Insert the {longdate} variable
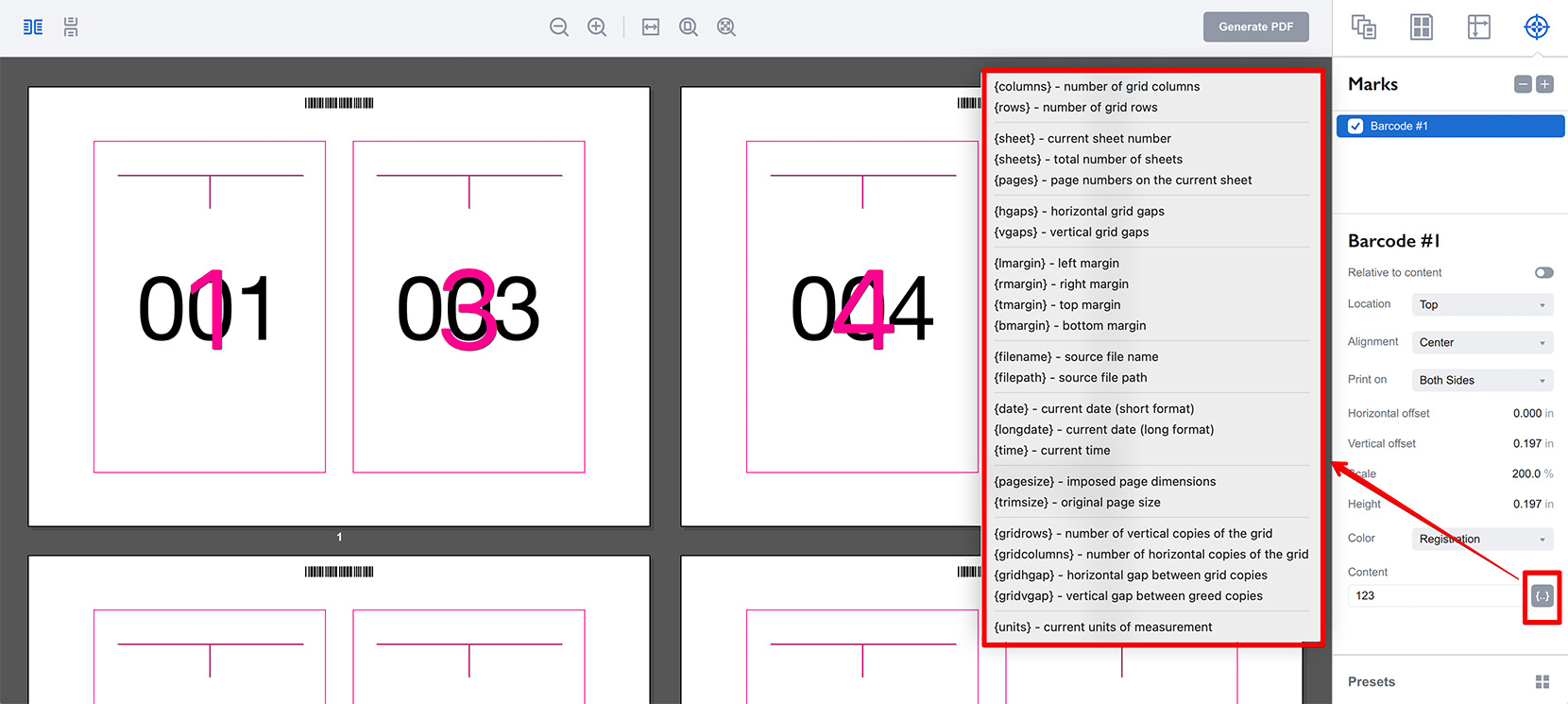The height and width of the screenshot is (704, 1568). tap(1103, 429)
